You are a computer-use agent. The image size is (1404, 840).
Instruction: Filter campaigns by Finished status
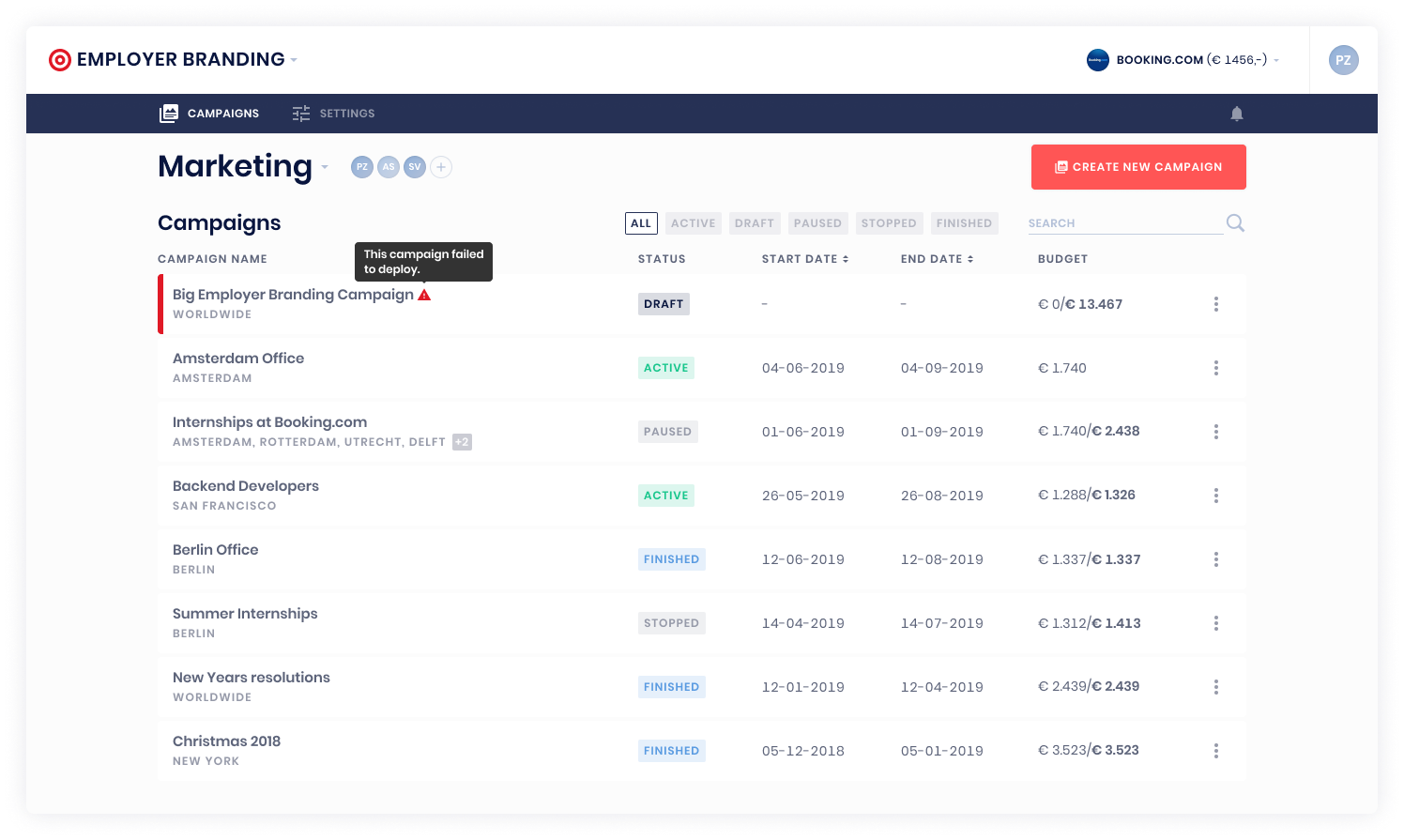pyautogui.click(x=964, y=223)
